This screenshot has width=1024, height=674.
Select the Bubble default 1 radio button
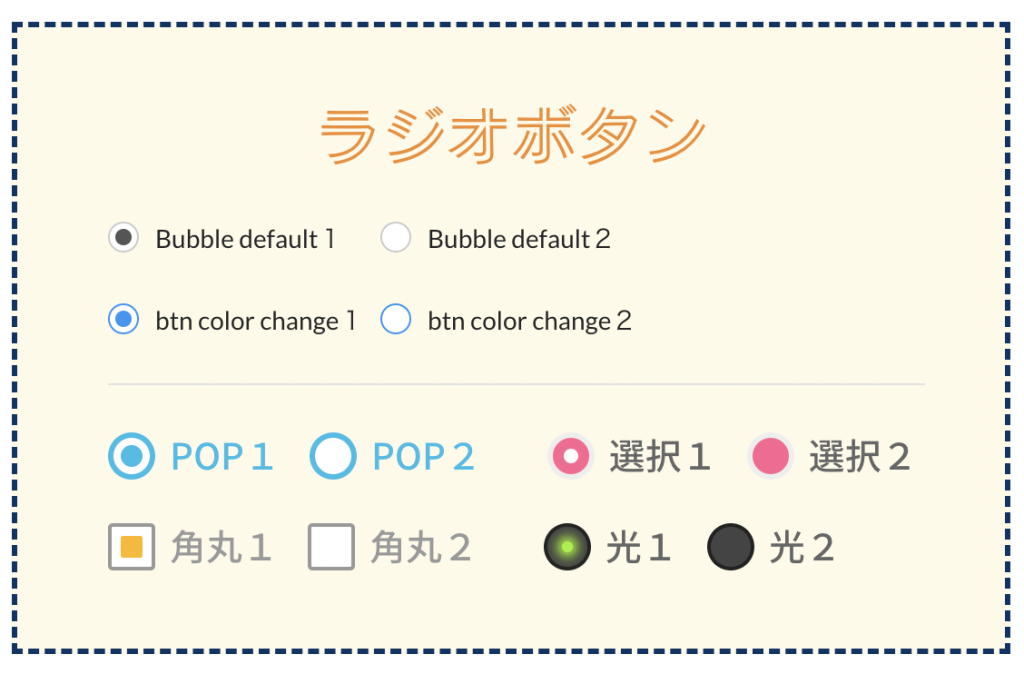point(123,237)
